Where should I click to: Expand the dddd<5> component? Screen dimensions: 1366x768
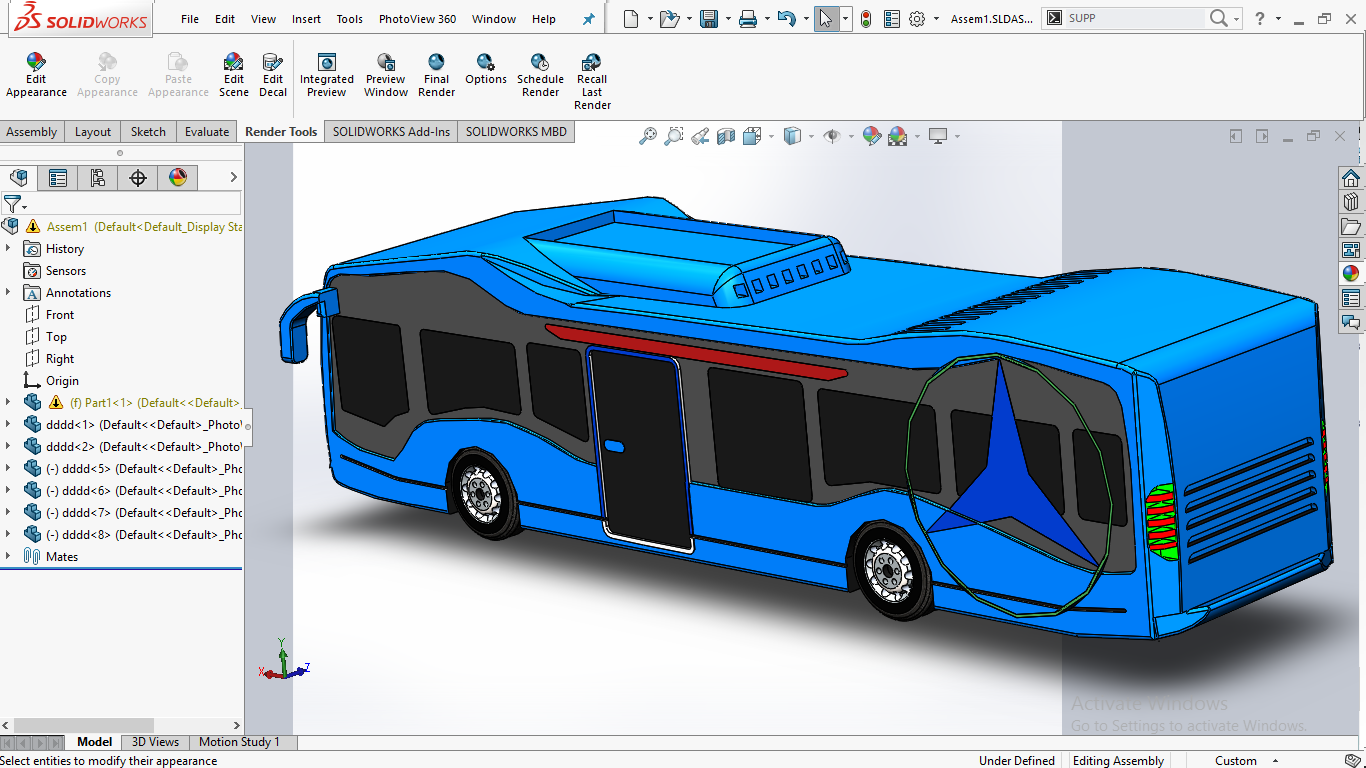click(8, 468)
